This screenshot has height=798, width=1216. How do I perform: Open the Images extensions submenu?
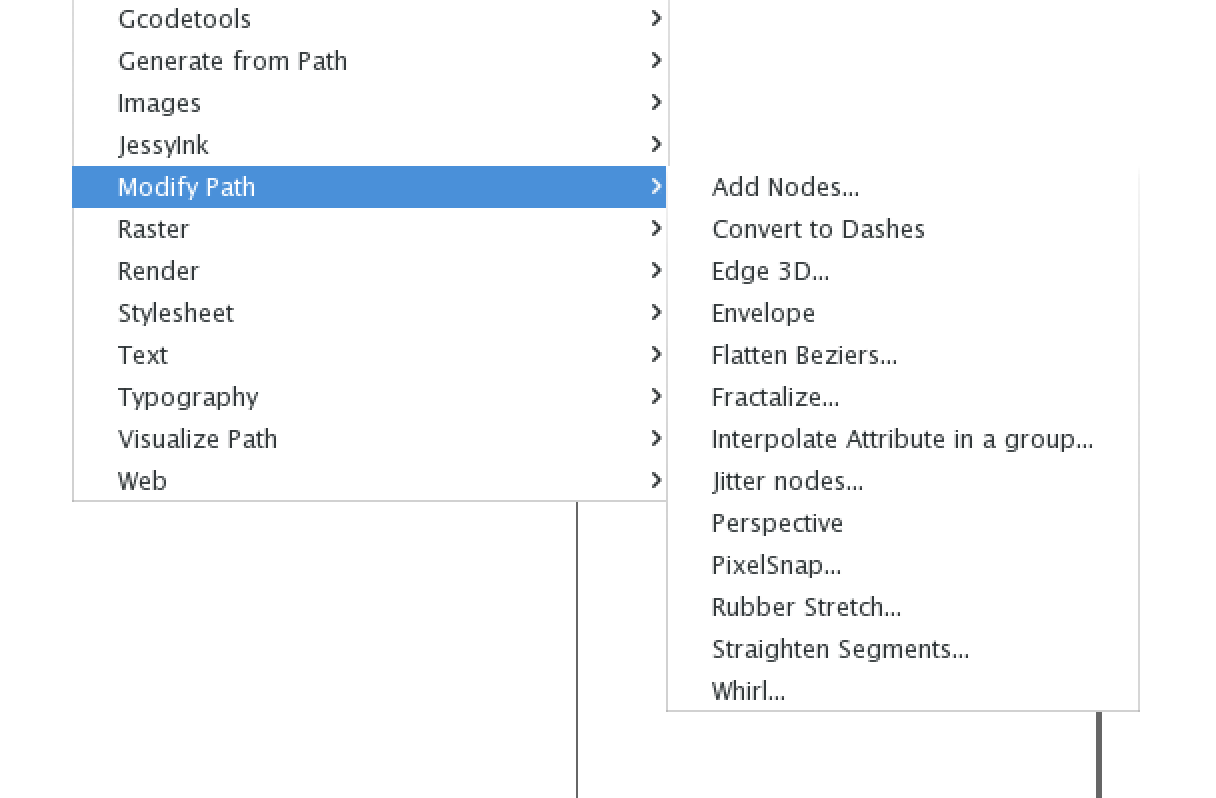159,103
